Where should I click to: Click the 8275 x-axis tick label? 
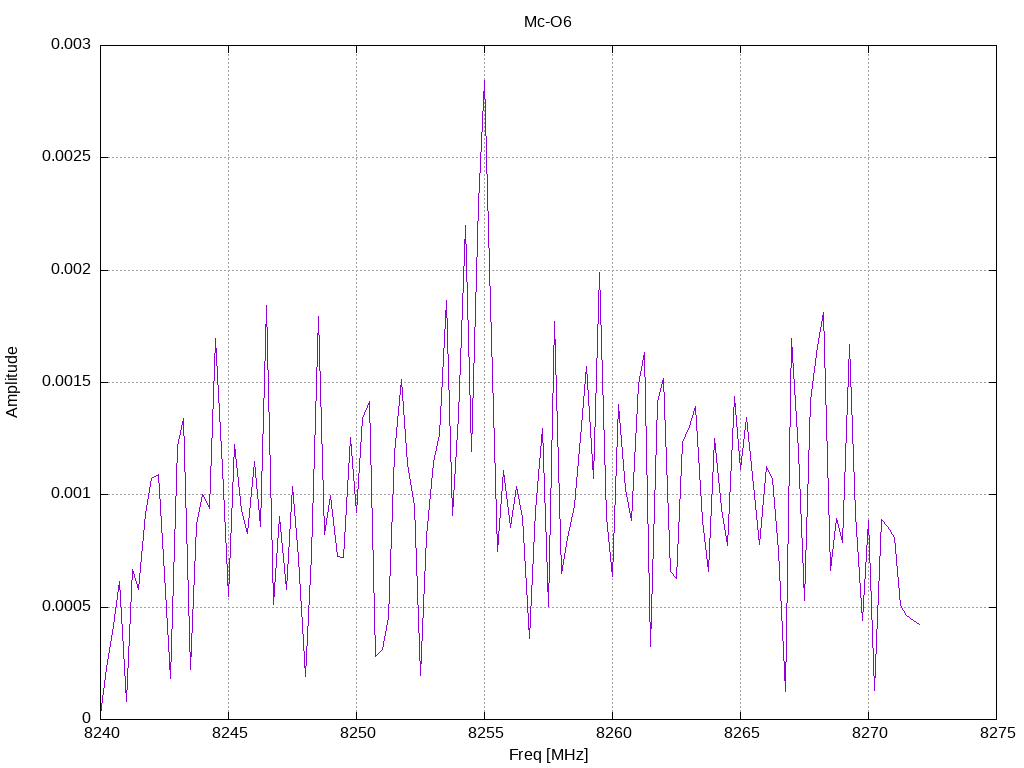tap(998, 733)
